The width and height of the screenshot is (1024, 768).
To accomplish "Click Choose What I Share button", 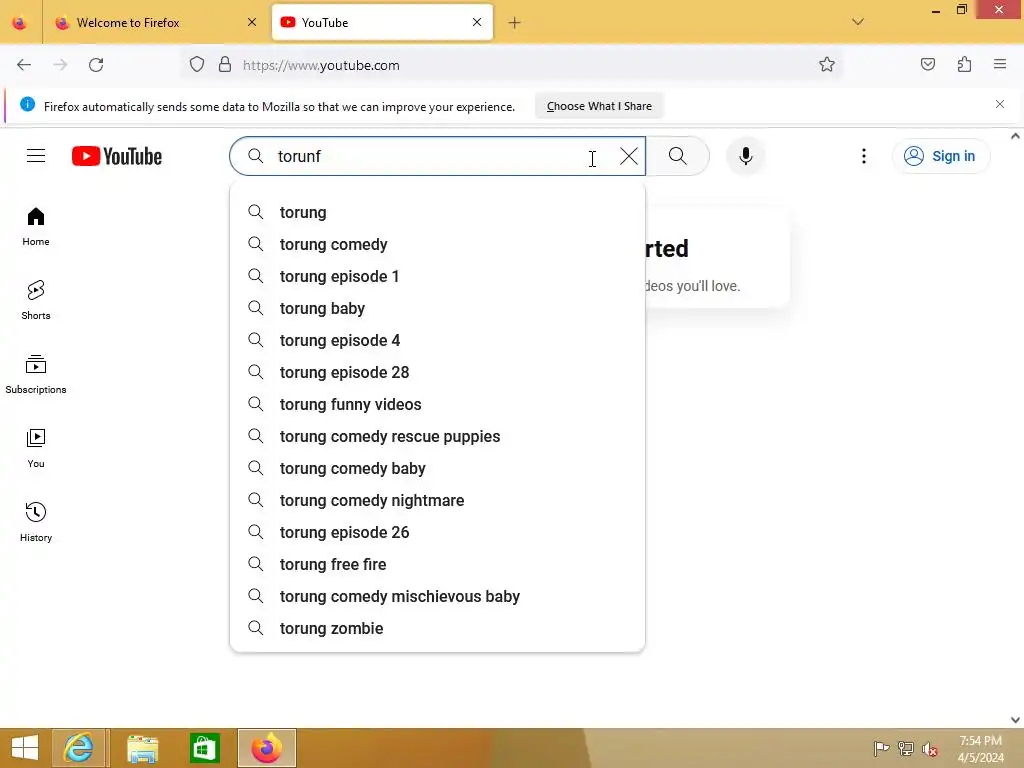I will (x=599, y=106).
